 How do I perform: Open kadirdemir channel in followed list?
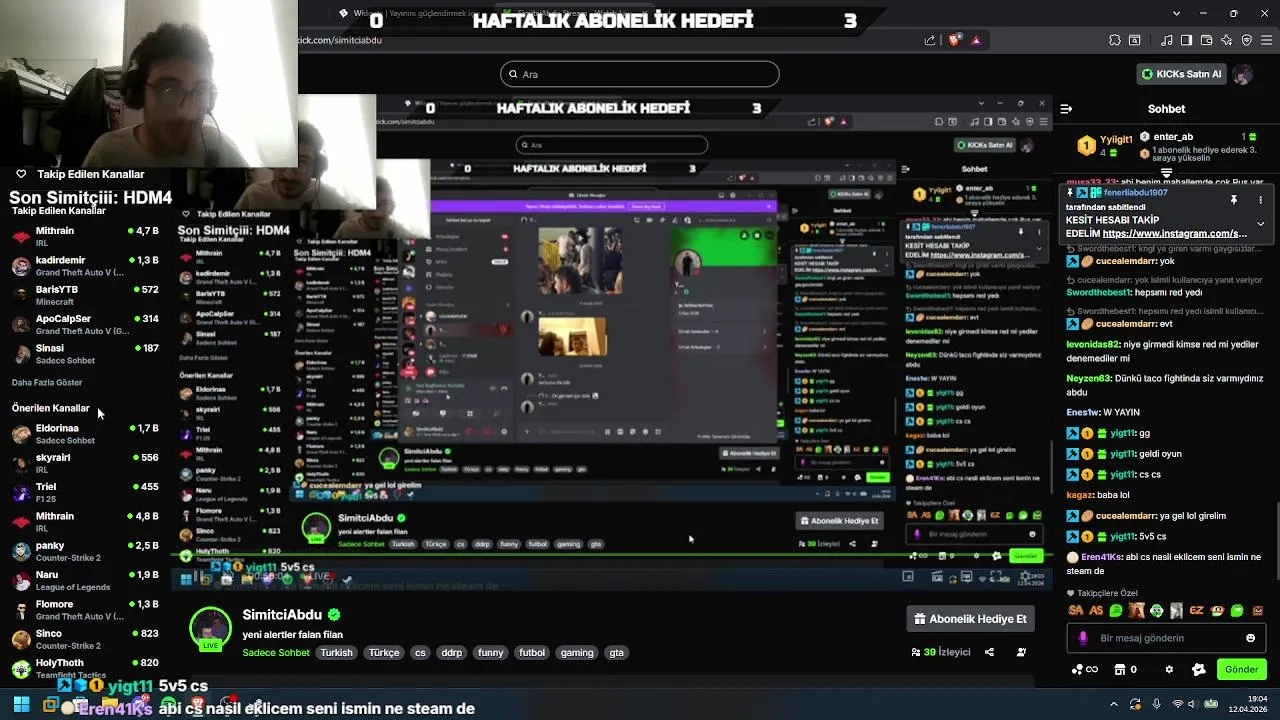click(x=85, y=266)
